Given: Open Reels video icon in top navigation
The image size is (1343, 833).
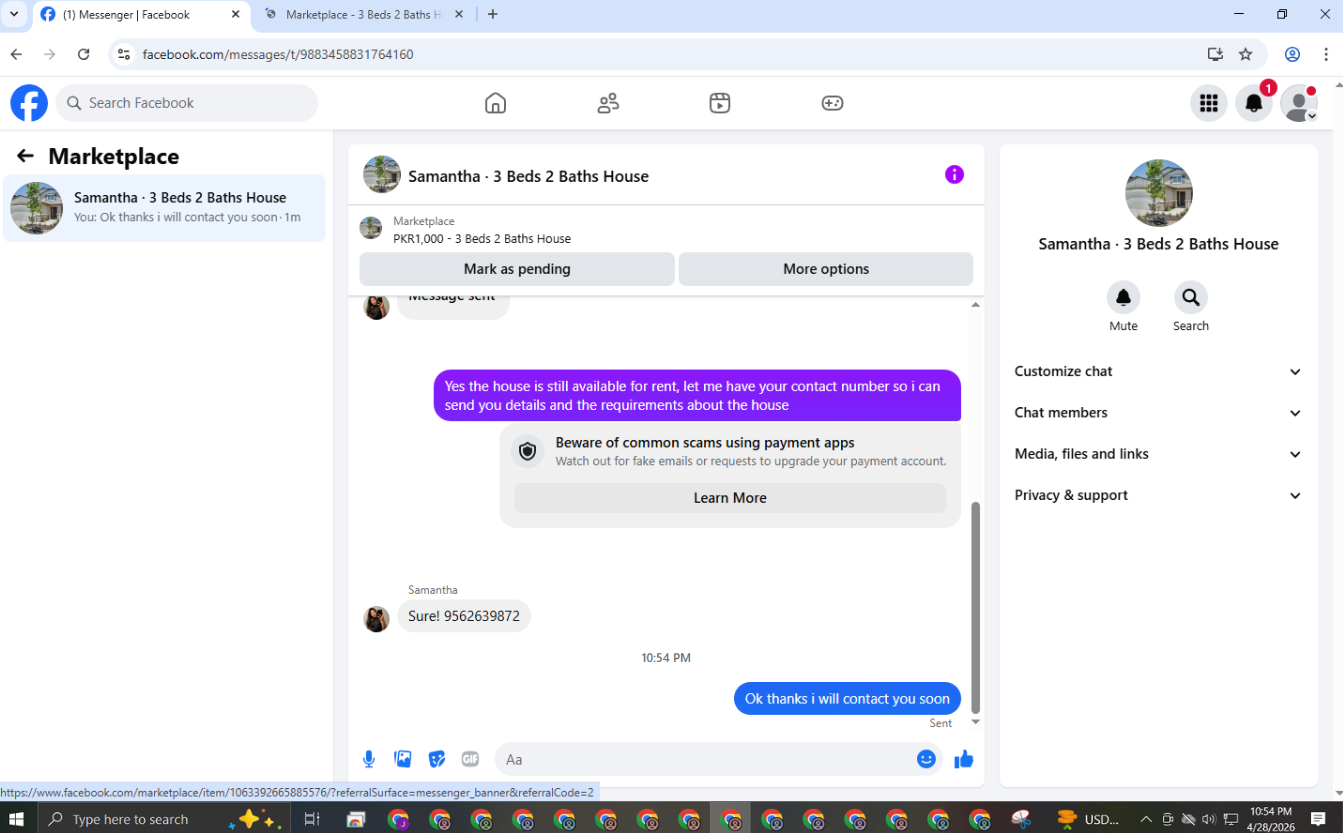Looking at the screenshot, I should coord(720,103).
